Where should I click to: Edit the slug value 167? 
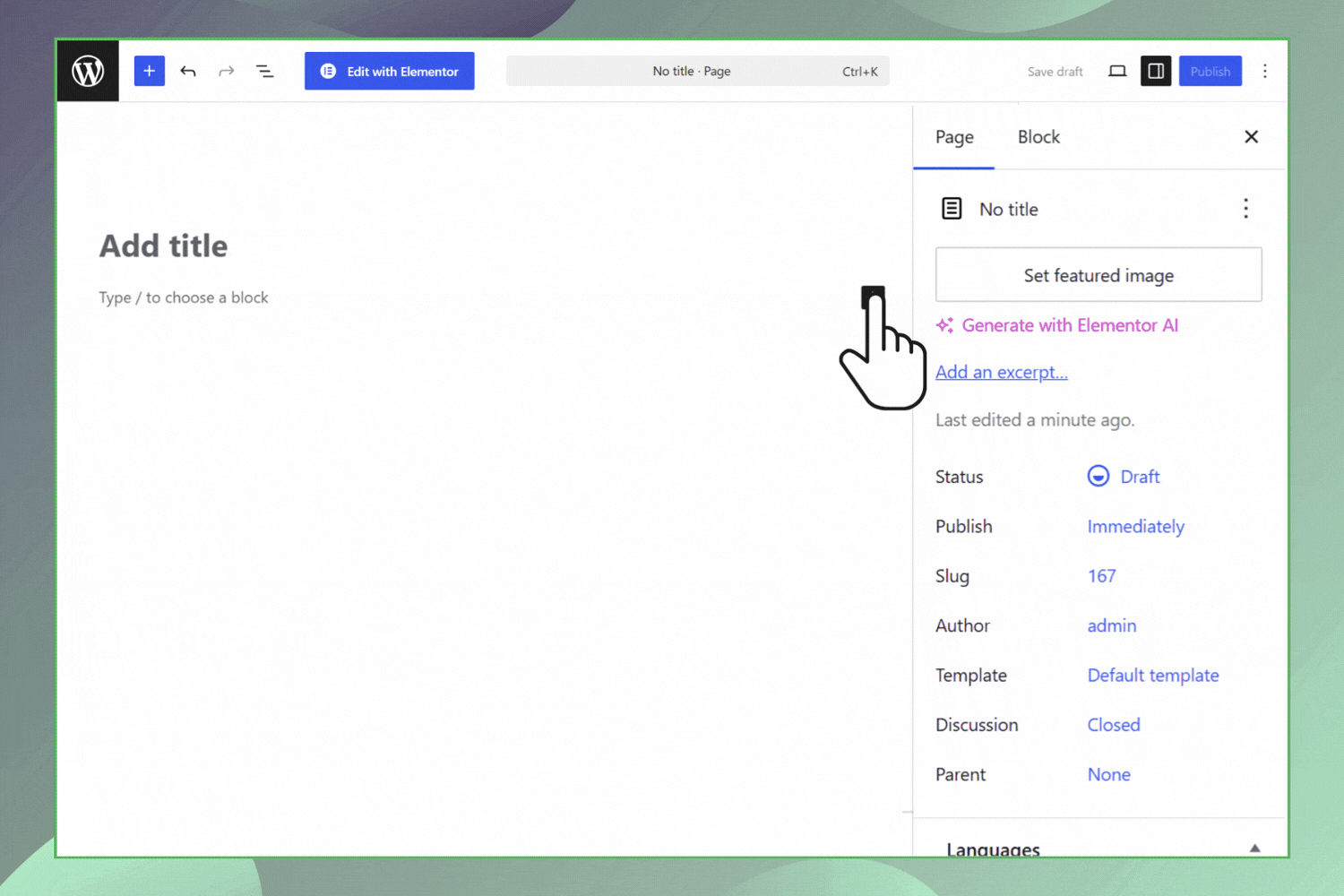tap(1102, 576)
